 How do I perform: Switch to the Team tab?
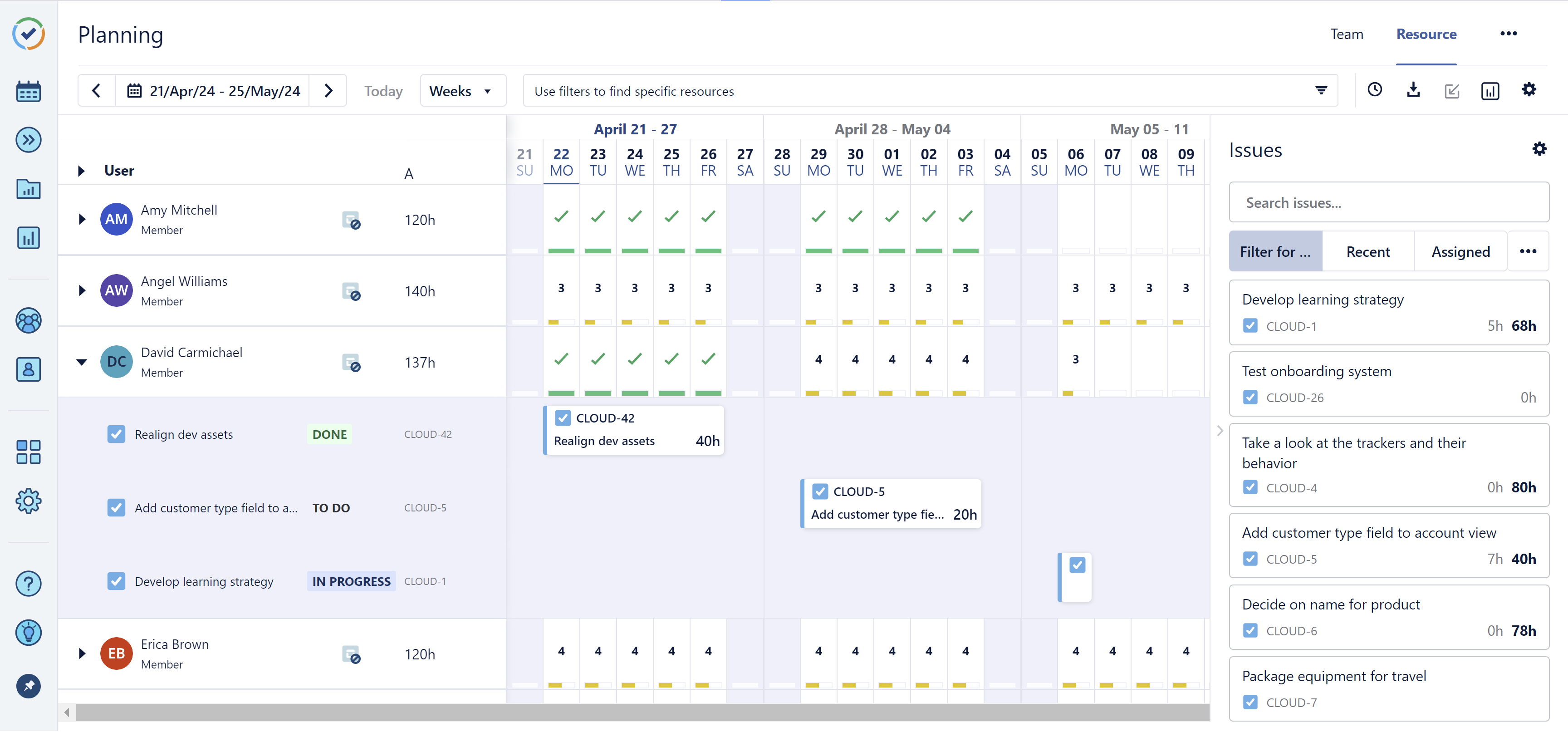click(1347, 34)
